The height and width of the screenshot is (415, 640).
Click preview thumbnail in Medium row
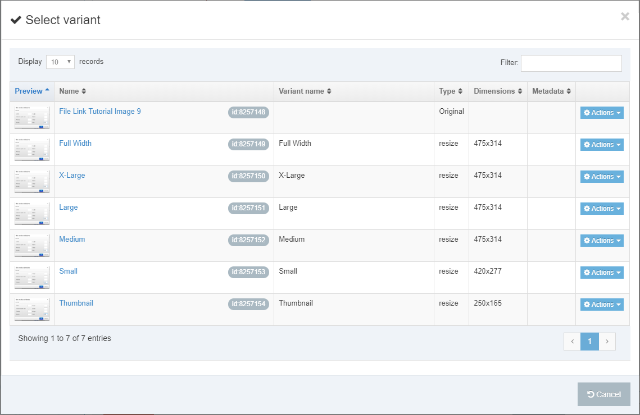pos(32,245)
